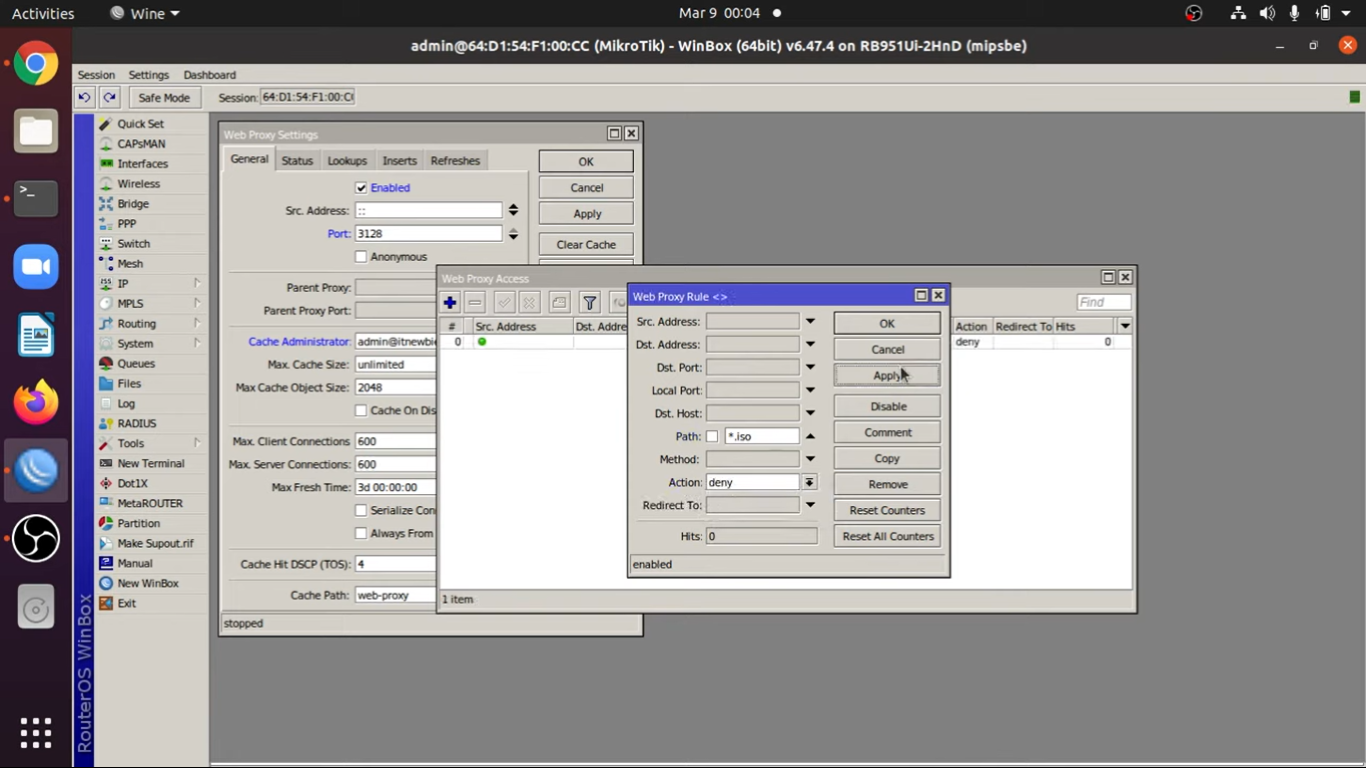Toggle the Cache On Disk checkbox
The image size is (1366, 768).
tap(361, 411)
